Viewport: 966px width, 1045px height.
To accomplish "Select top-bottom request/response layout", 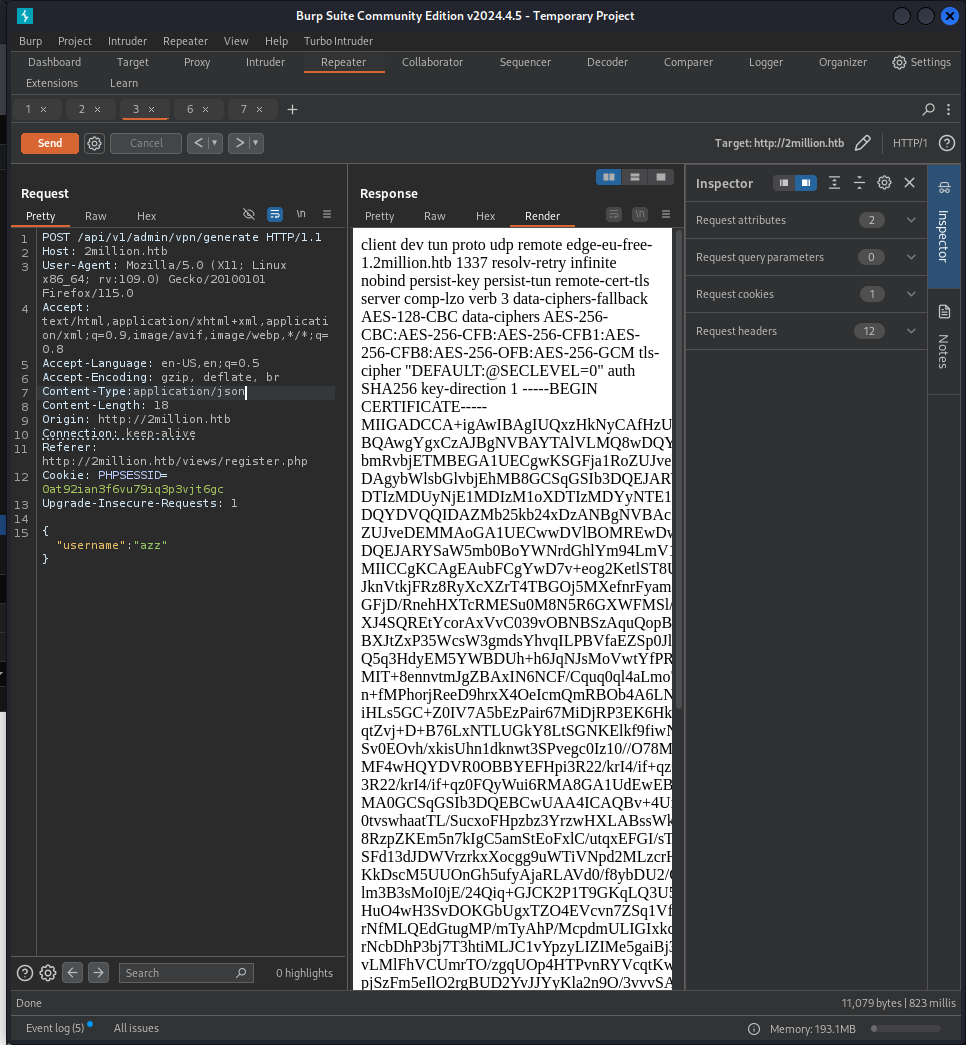I will tap(635, 177).
